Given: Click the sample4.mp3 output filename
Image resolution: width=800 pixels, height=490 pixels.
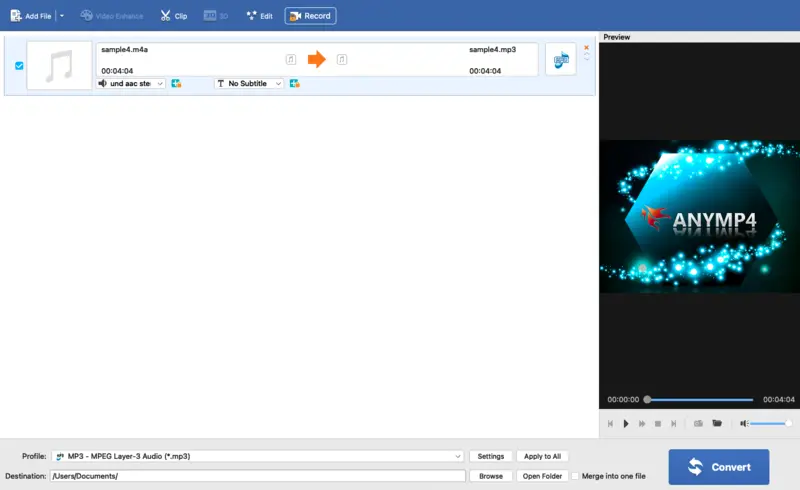Looking at the screenshot, I should 492,50.
